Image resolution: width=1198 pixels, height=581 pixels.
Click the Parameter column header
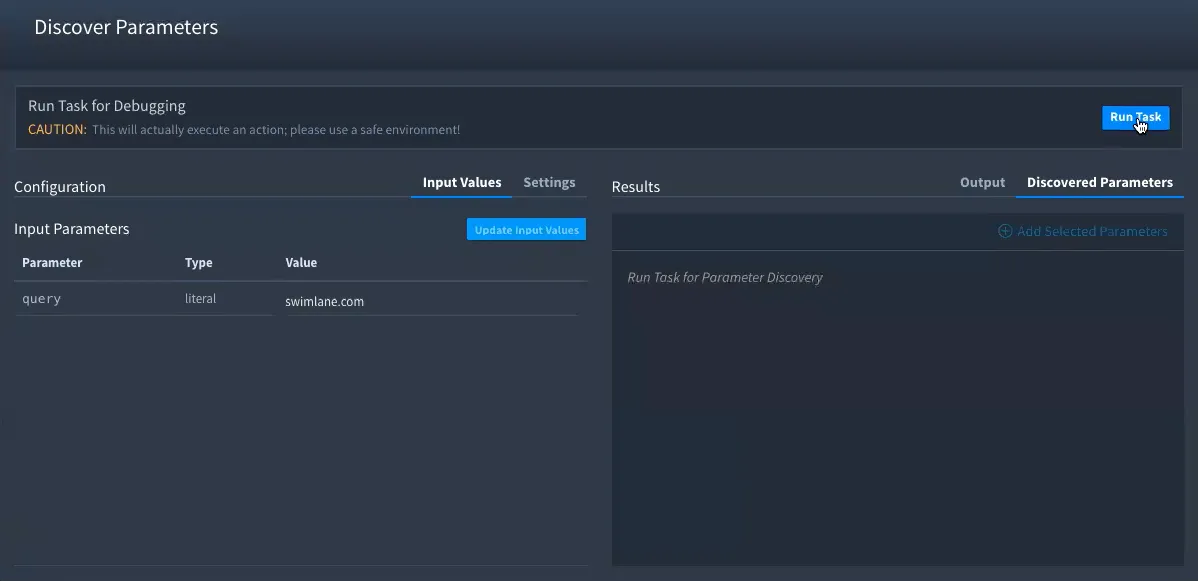point(52,262)
